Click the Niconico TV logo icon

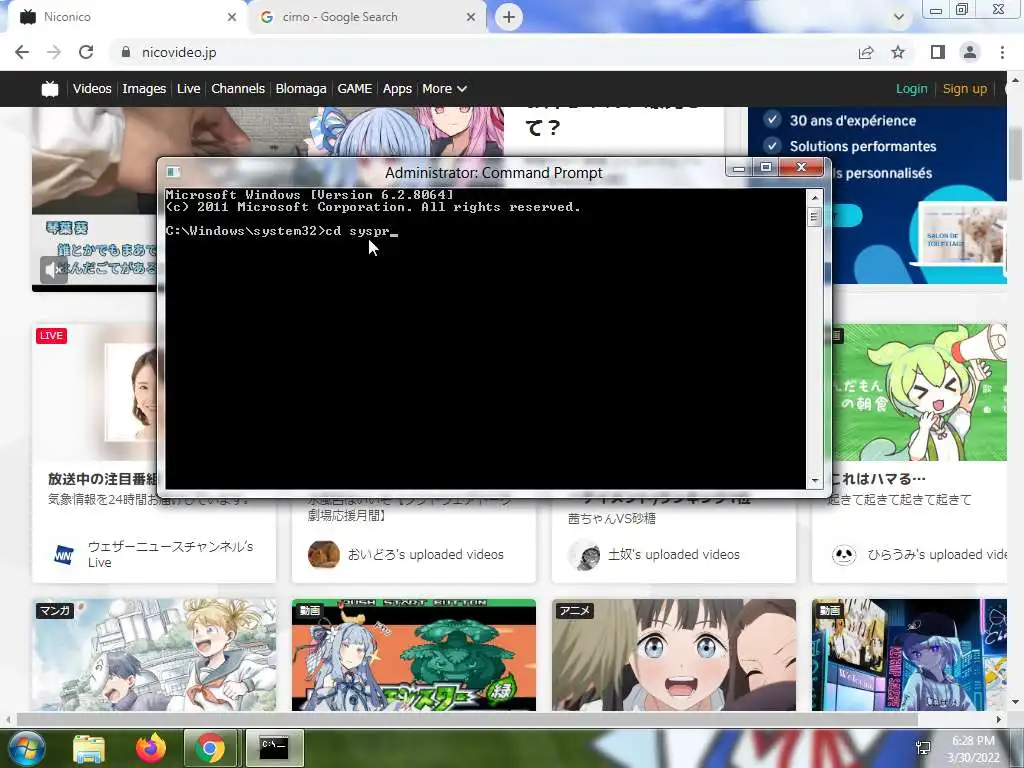click(x=50, y=89)
